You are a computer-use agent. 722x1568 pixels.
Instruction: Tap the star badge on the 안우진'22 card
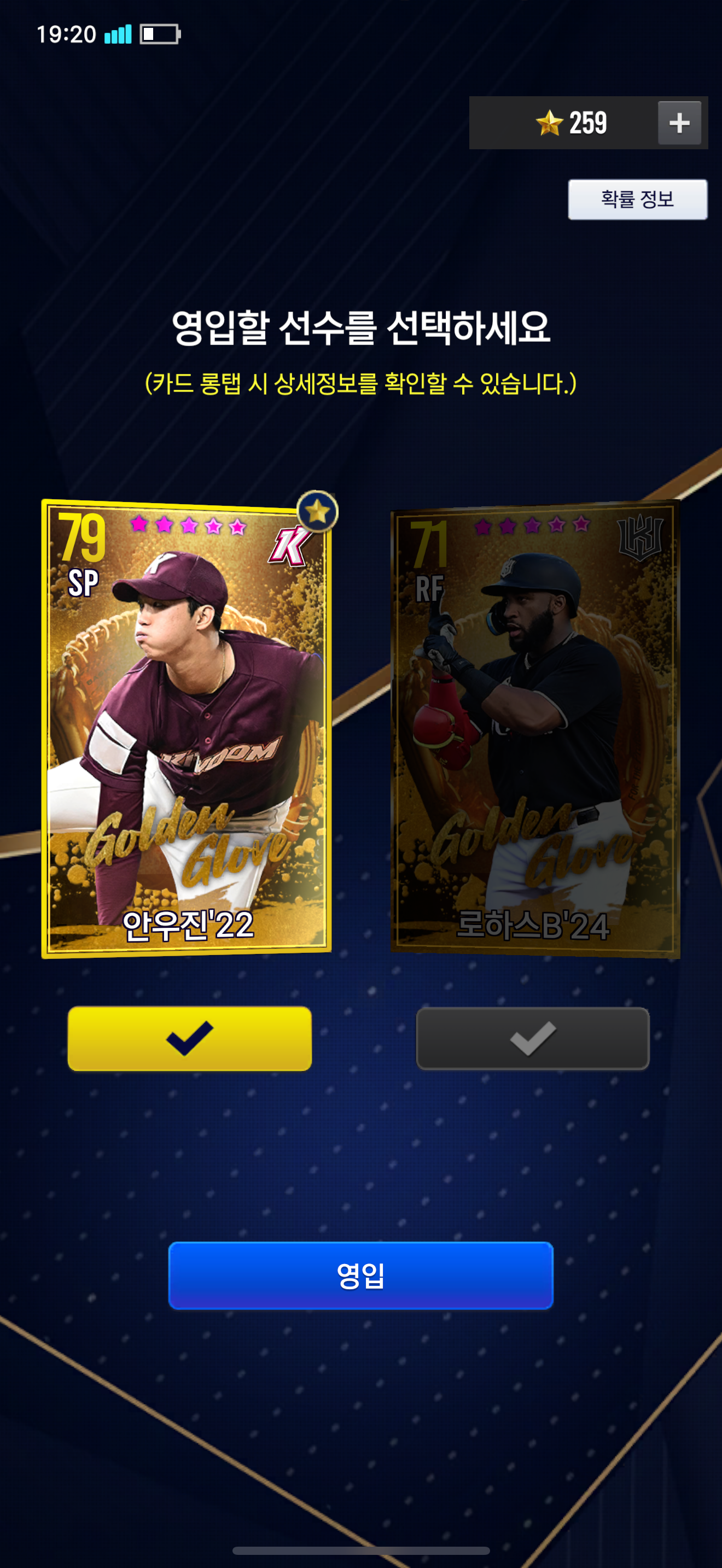(x=317, y=511)
